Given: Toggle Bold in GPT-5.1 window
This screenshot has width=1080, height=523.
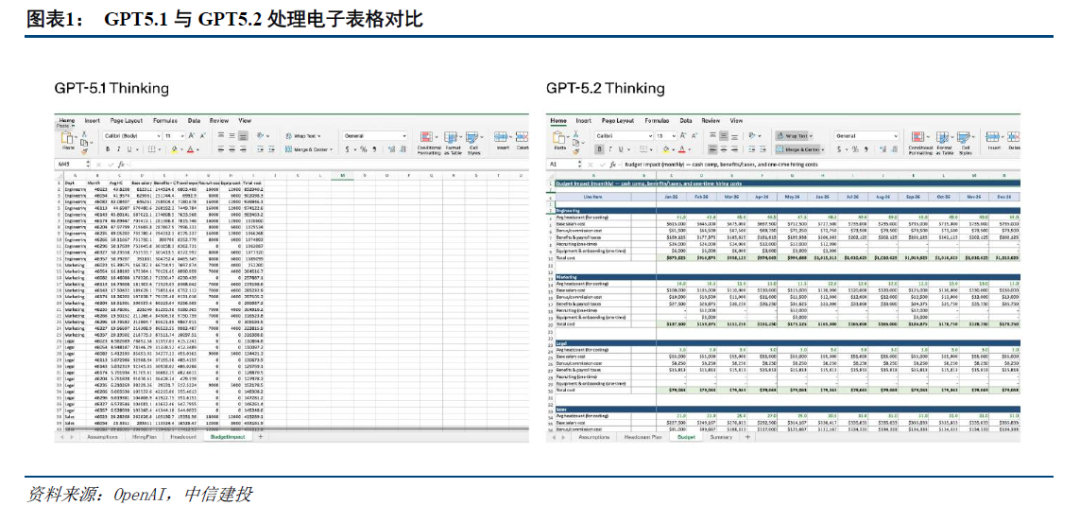Looking at the screenshot, I should [x=107, y=150].
